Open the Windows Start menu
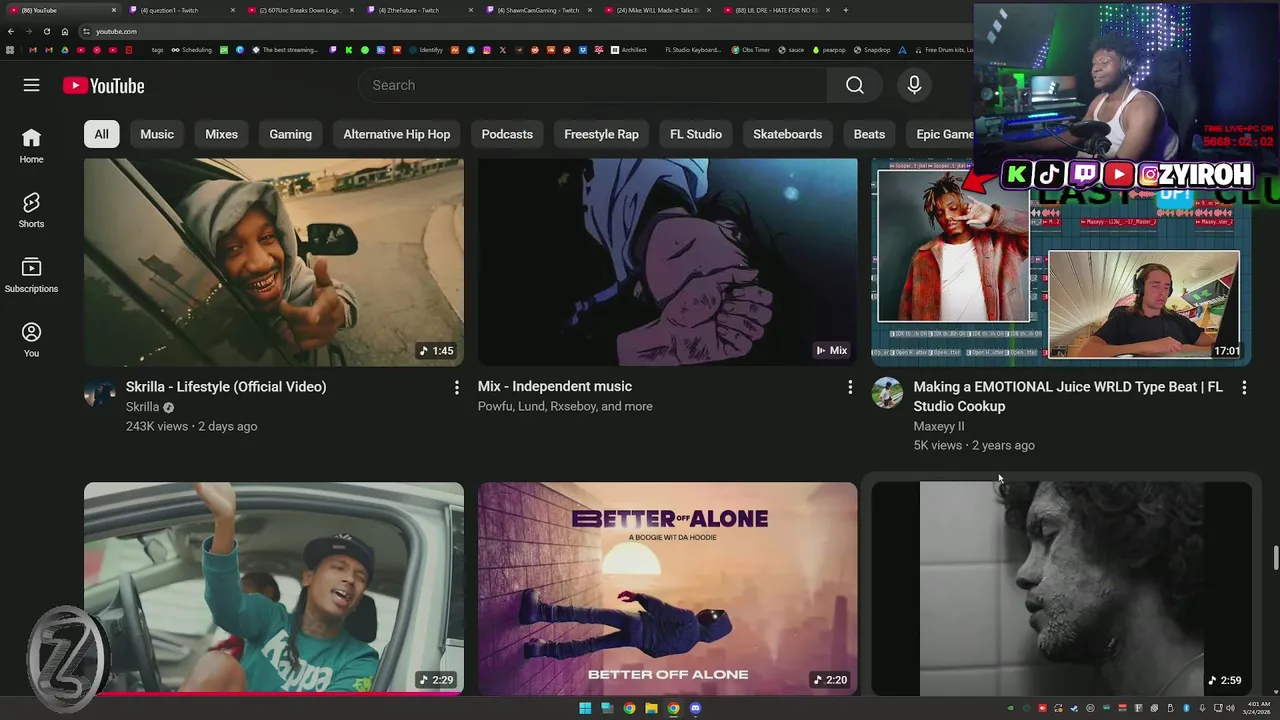1280x720 pixels. coord(585,708)
